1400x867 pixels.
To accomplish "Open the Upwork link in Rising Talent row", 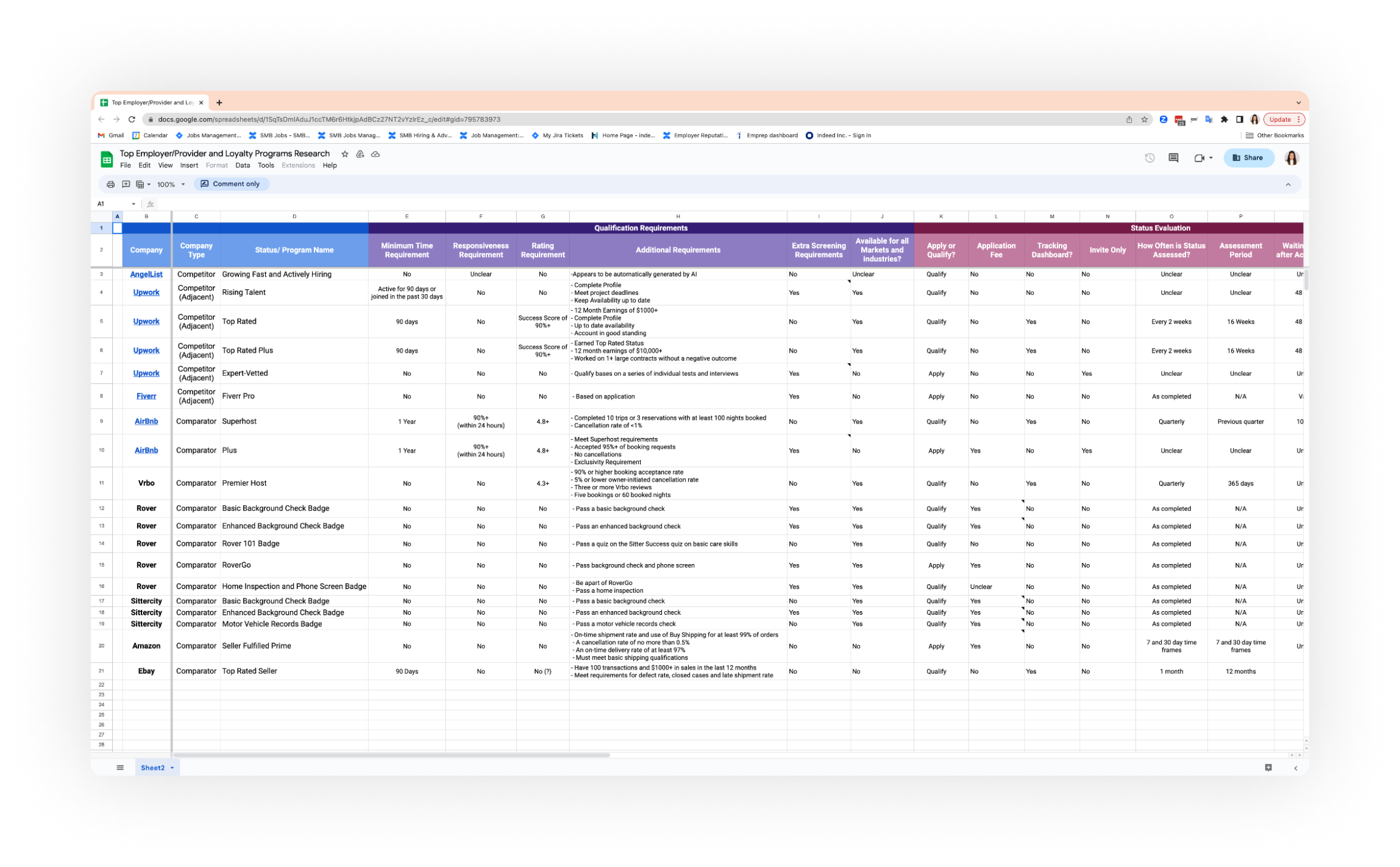I will (146, 293).
